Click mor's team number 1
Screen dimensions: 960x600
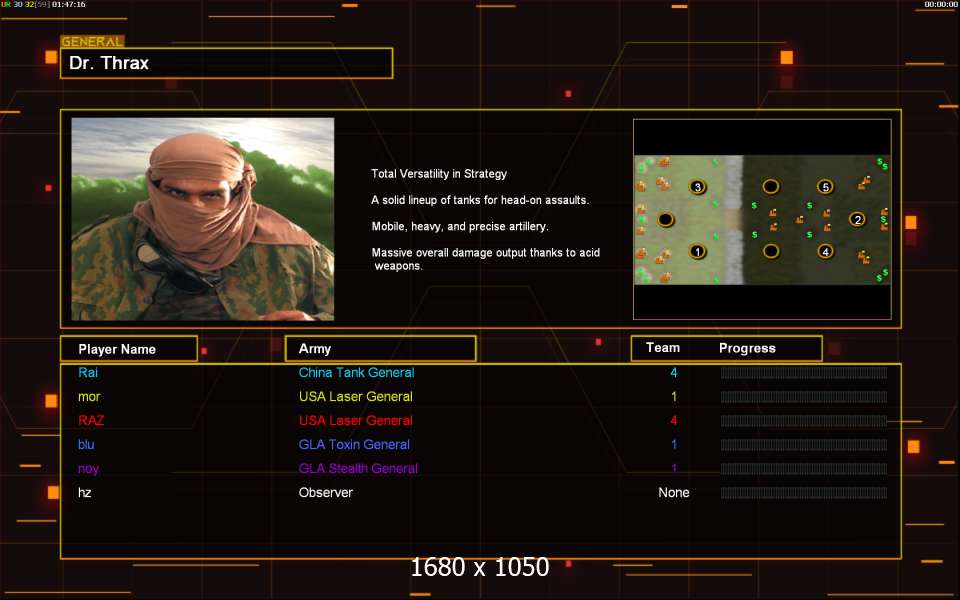pos(674,397)
